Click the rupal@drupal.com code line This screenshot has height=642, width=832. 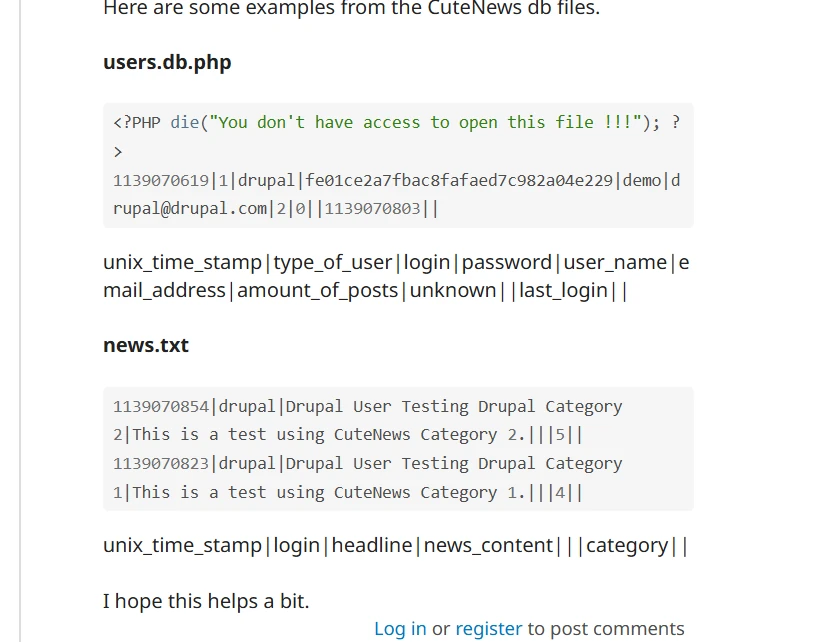click(x=276, y=209)
